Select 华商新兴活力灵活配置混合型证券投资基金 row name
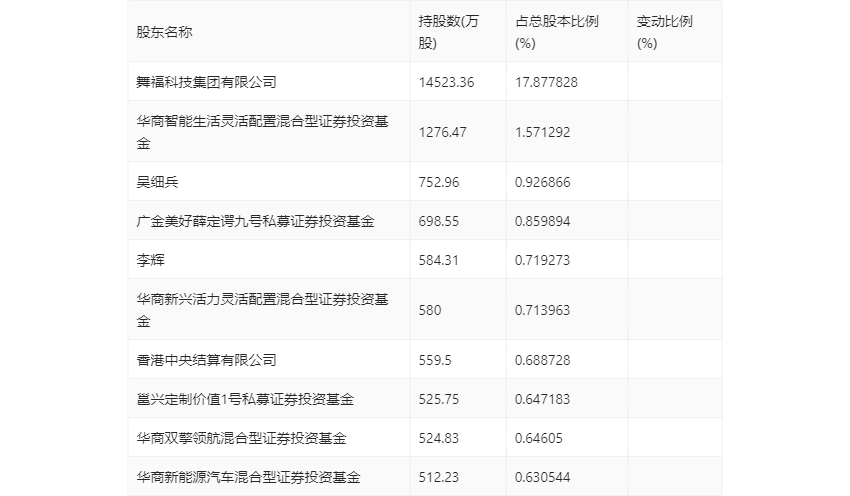The image size is (850, 496). pyautogui.click(x=262, y=310)
